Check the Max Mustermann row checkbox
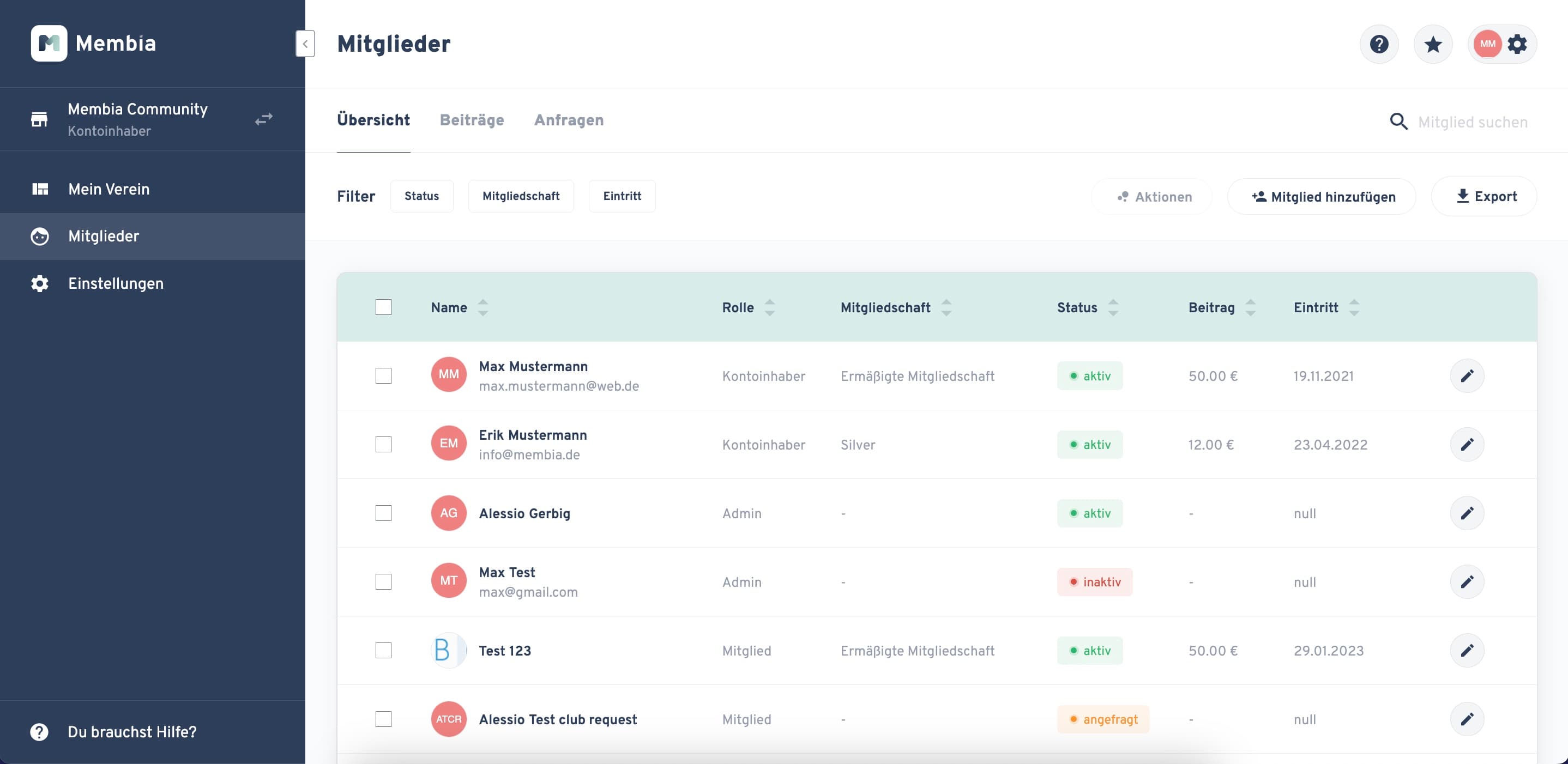This screenshot has width=1568, height=764. (x=383, y=376)
